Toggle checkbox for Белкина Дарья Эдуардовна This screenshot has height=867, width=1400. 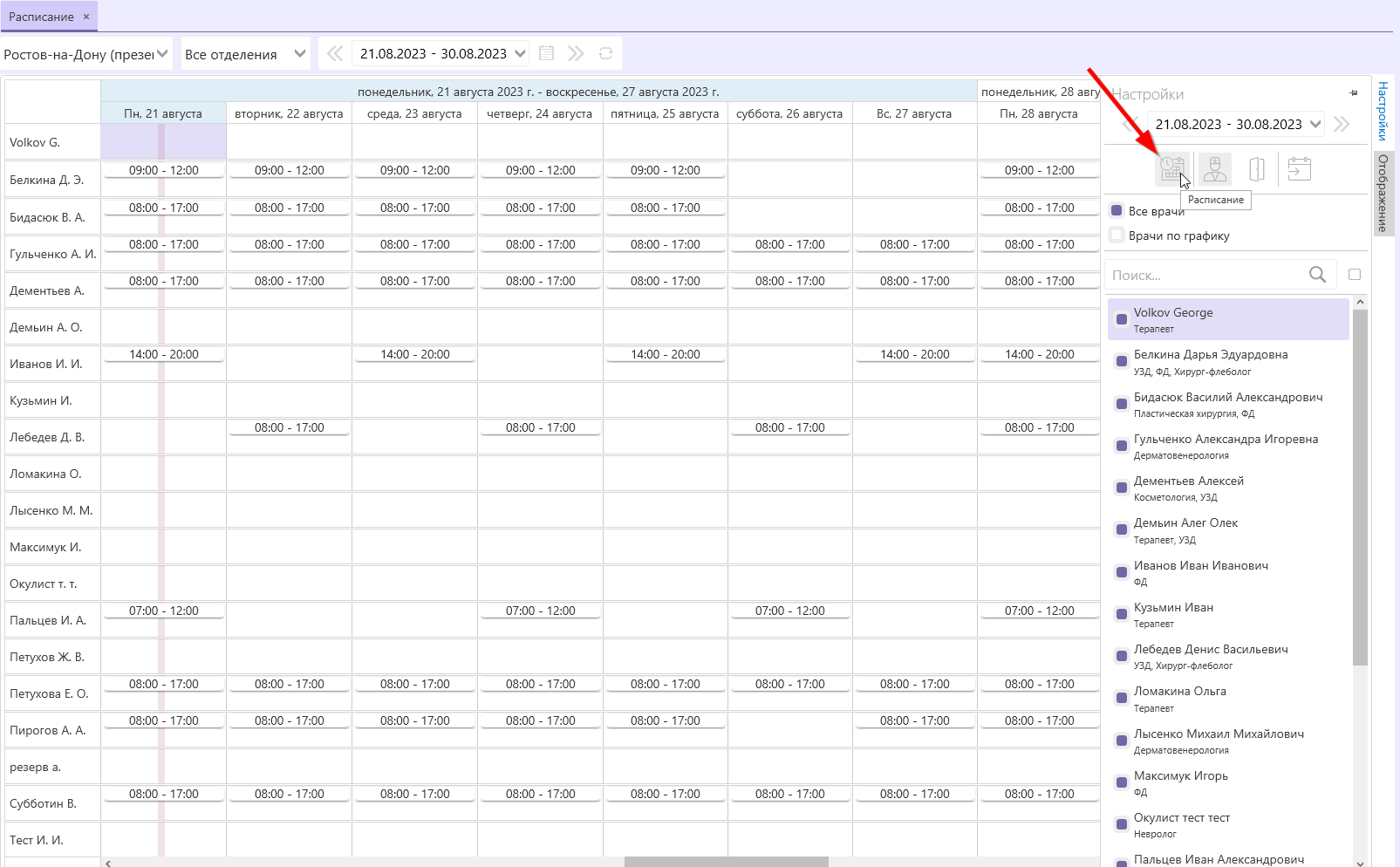point(1122,361)
